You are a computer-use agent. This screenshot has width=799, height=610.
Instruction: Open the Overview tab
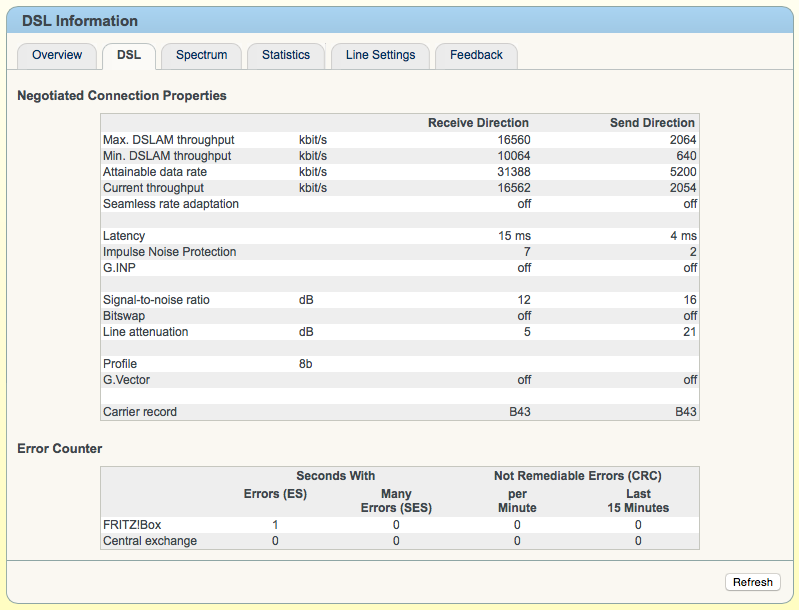[57, 55]
